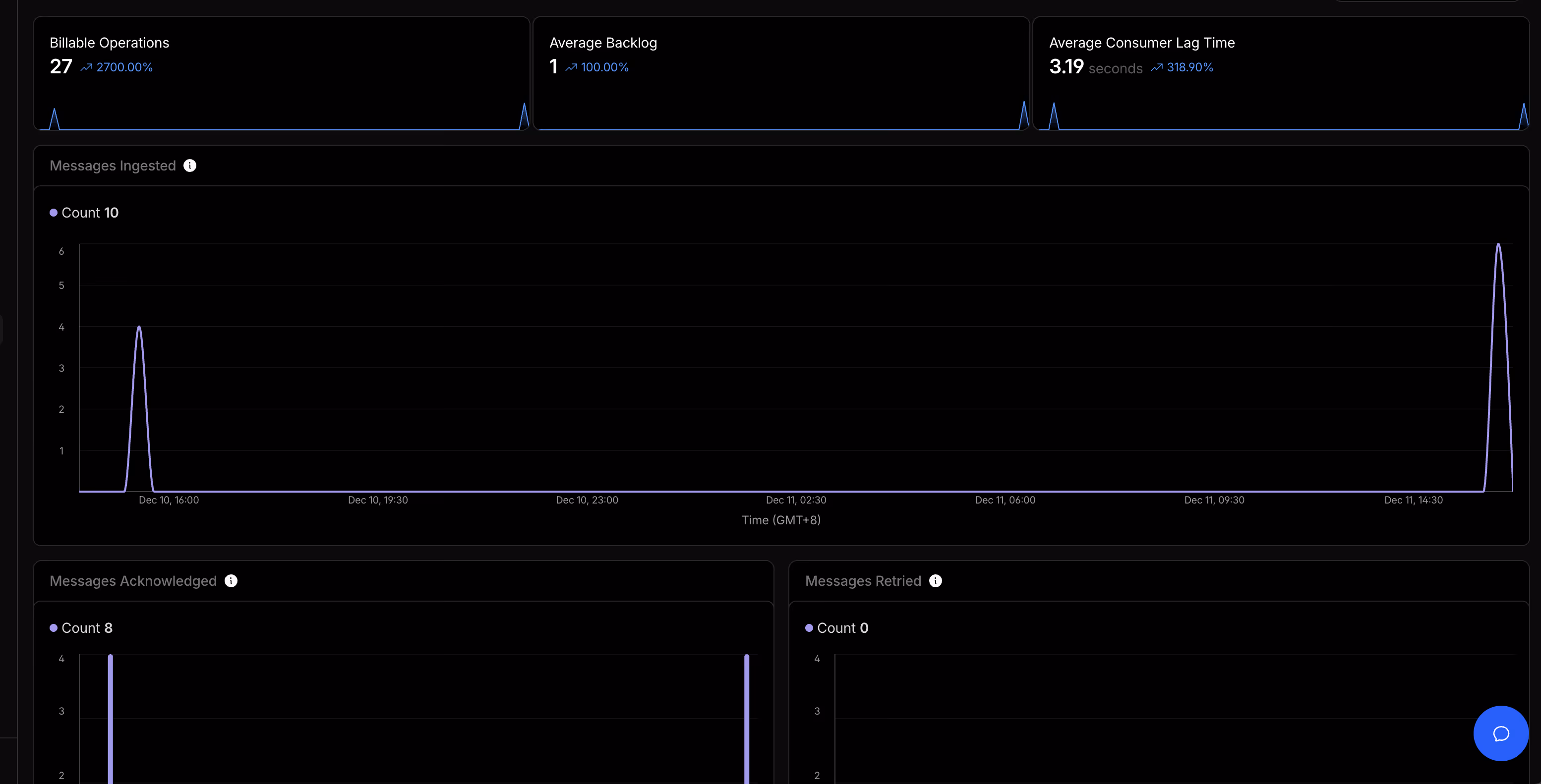Click the Dec 10 spike peak in Messages Ingested

tap(139, 328)
